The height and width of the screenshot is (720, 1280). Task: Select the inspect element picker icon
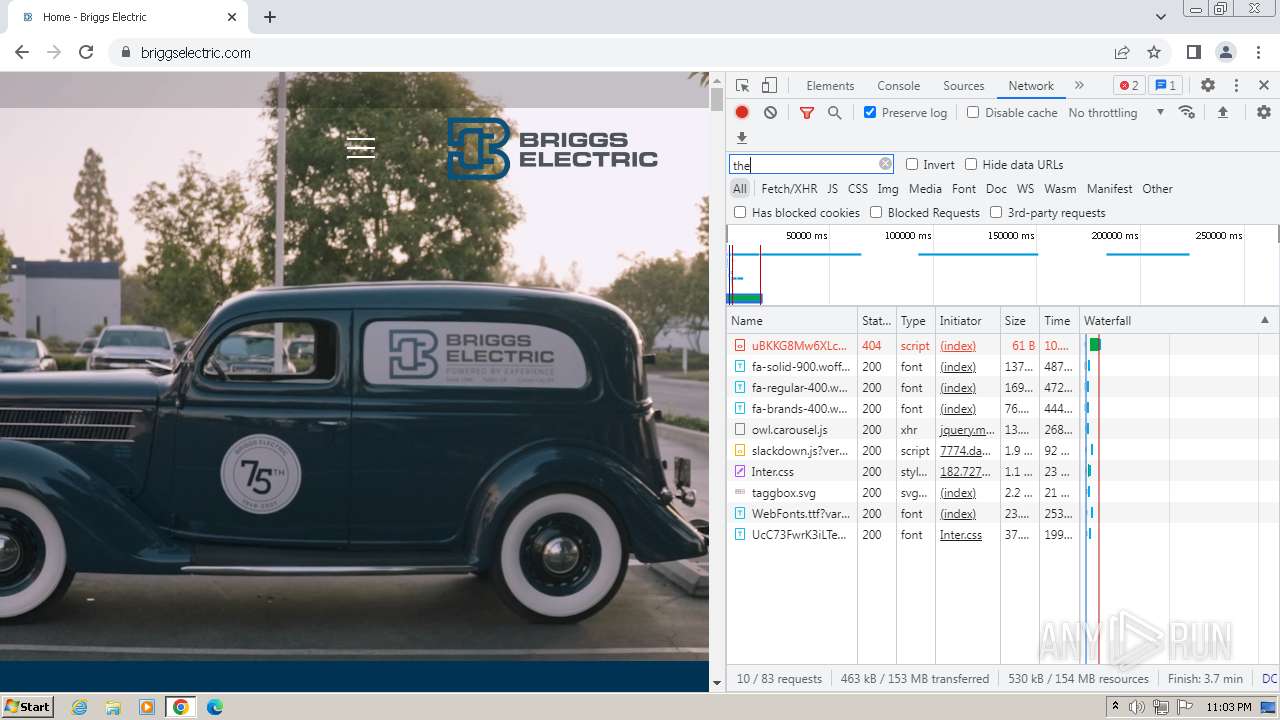[742, 85]
